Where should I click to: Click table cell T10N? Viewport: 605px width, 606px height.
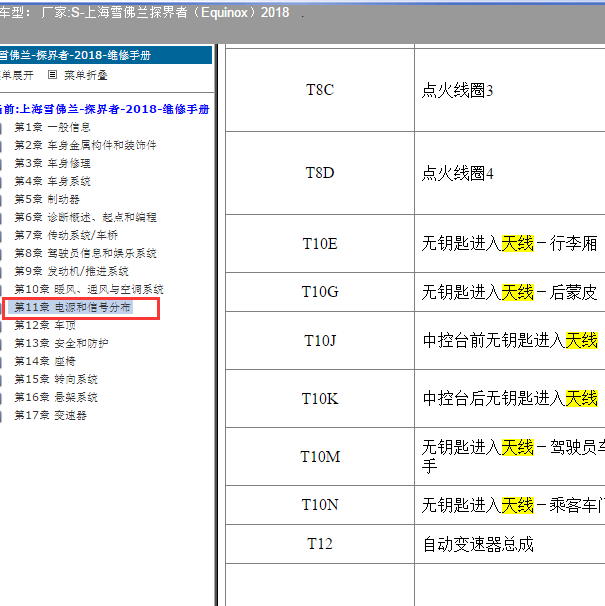(x=320, y=505)
